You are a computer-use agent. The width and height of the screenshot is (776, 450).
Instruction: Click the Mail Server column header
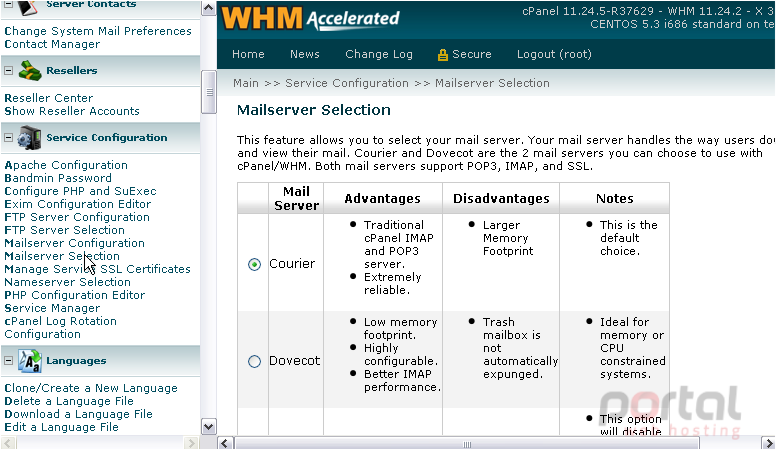pos(296,199)
